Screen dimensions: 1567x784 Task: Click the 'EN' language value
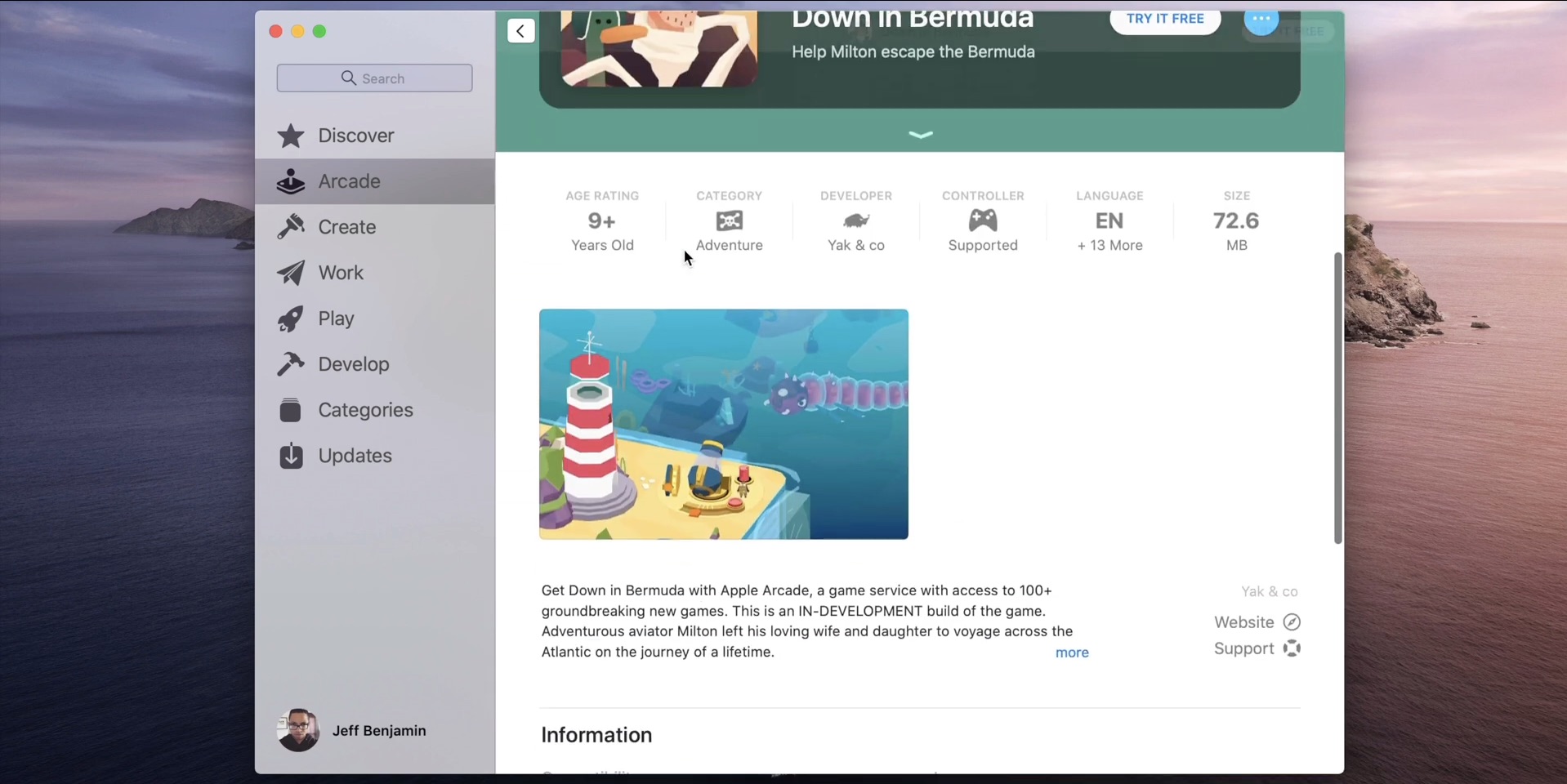[1109, 221]
